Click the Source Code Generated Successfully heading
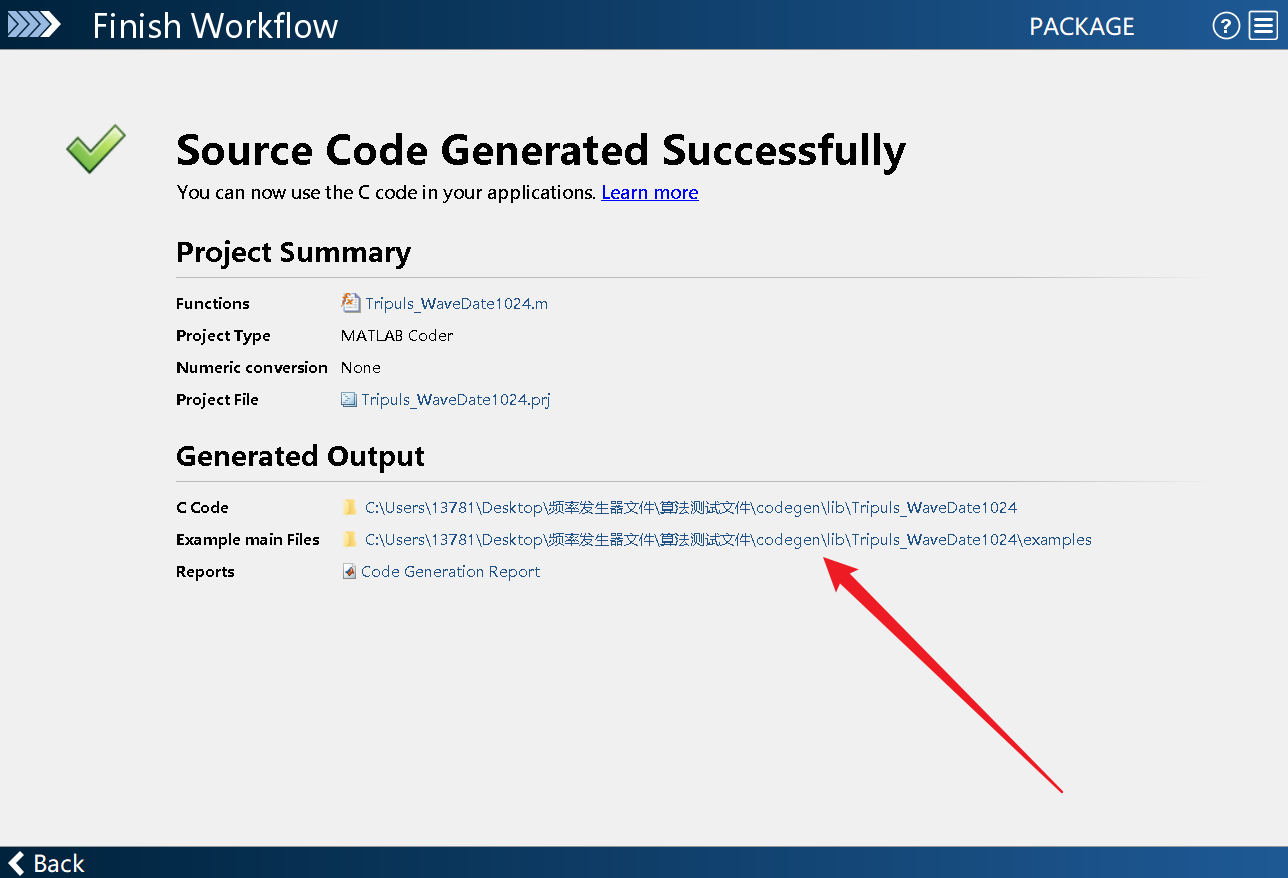Image resolution: width=1288 pixels, height=878 pixels. tap(541, 150)
